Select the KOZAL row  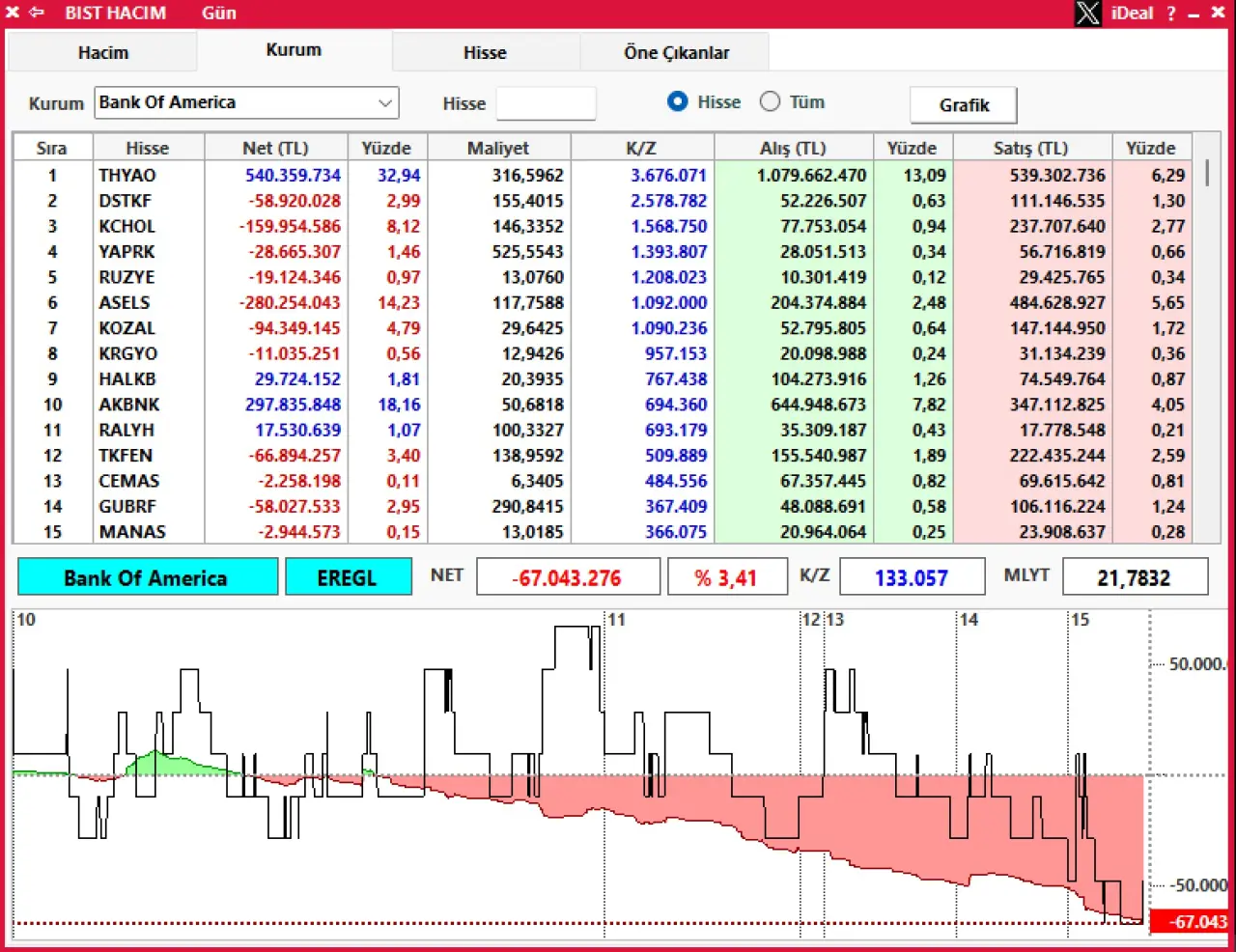coord(603,328)
